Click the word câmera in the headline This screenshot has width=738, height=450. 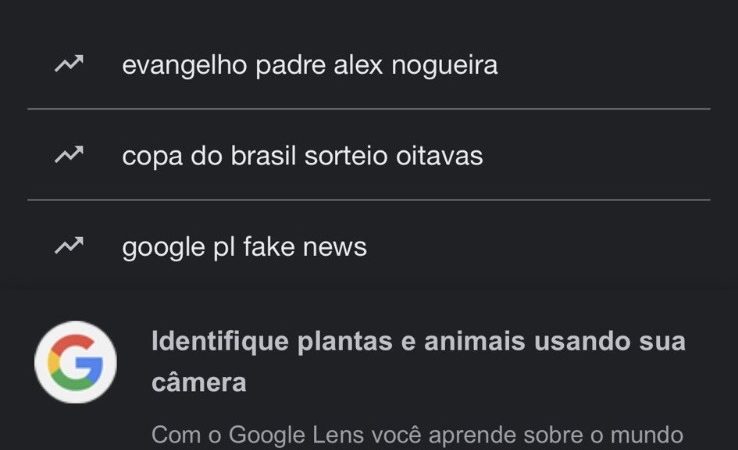point(199,382)
